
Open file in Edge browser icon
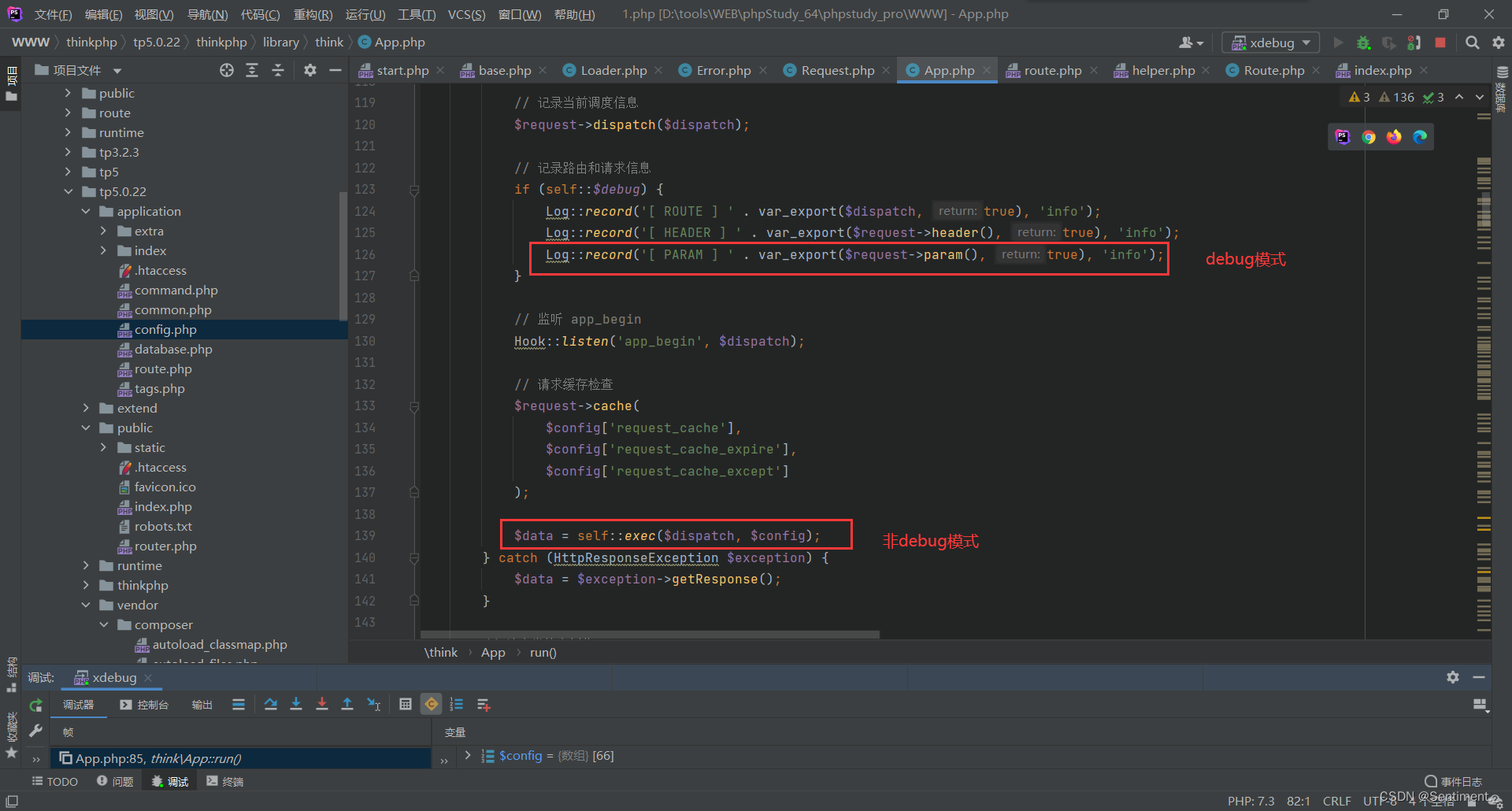coord(1420,137)
